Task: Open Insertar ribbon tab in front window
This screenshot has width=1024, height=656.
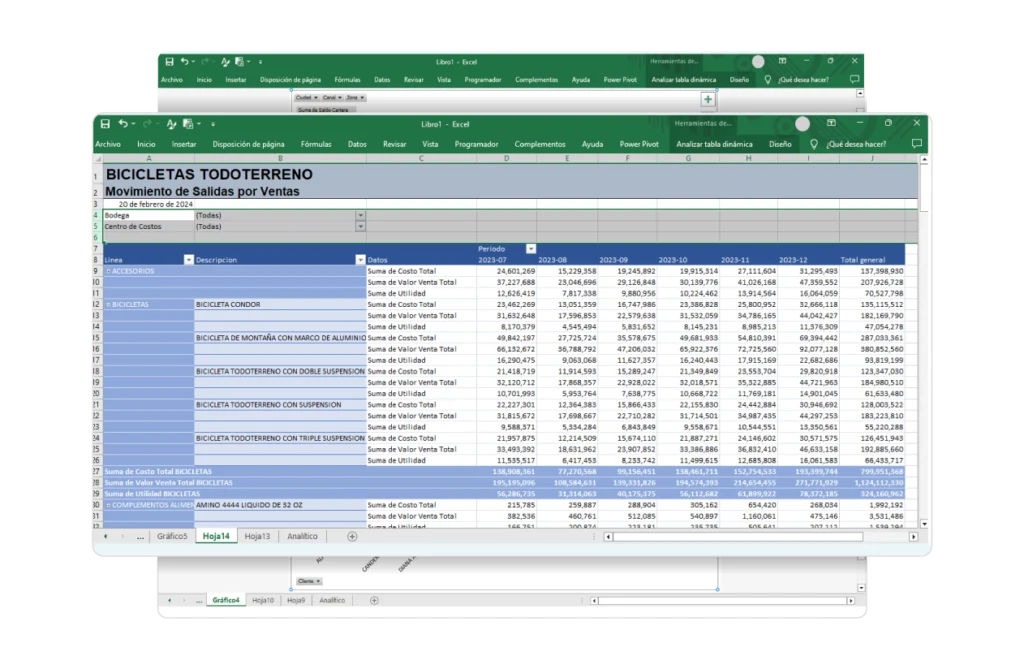Action: click(x=184, y=144)
